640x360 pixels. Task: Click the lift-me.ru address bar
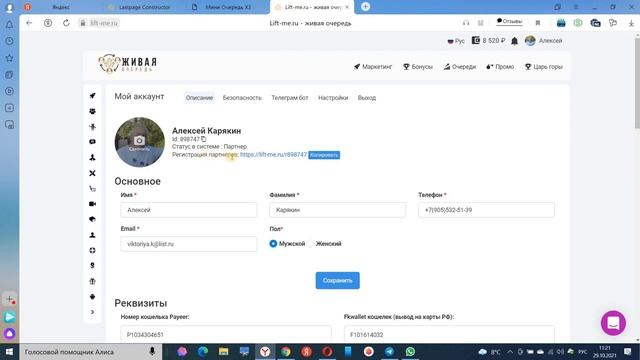coord(100,23)
